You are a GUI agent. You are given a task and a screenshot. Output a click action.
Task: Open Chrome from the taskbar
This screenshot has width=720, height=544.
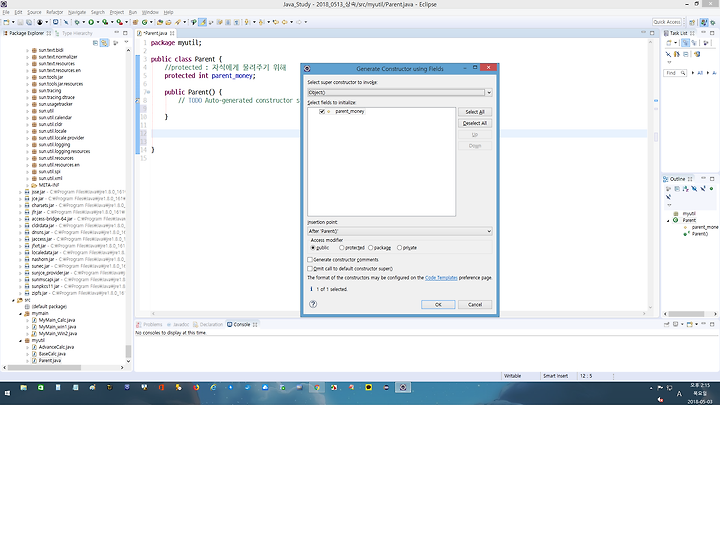click(x=317, y=387)
